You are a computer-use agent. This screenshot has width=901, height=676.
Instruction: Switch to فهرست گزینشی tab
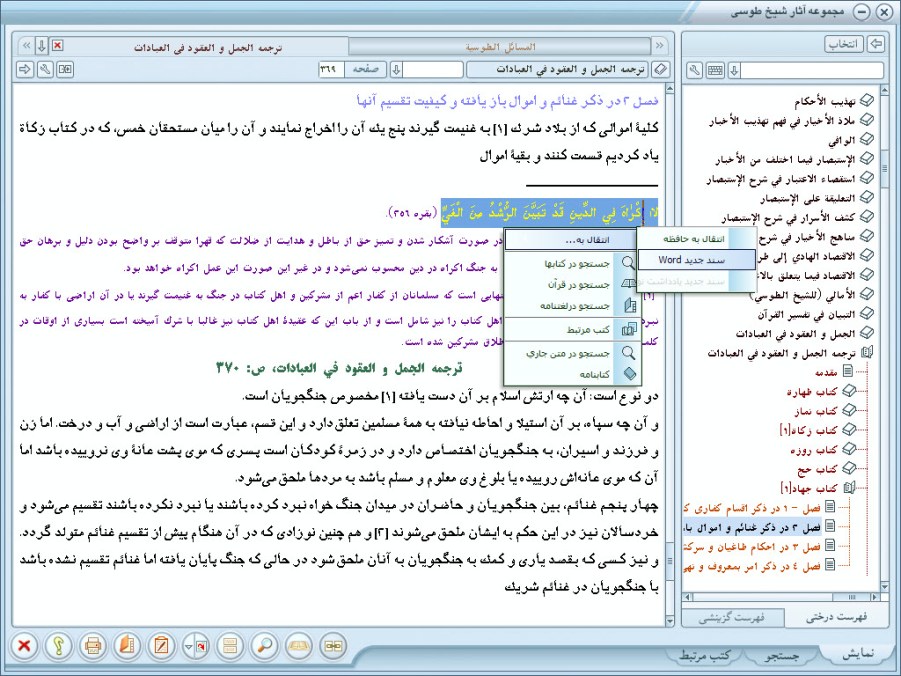tap(731, 618)
